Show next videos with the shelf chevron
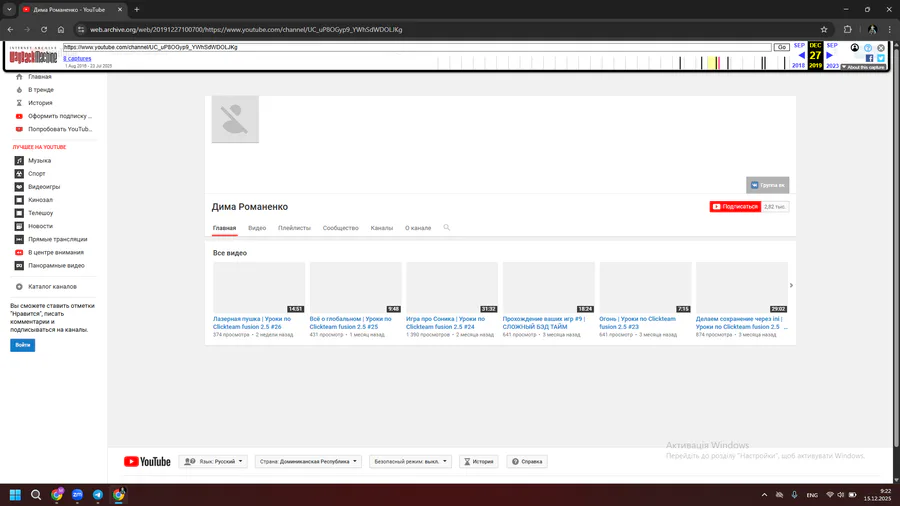 (791, 285)
